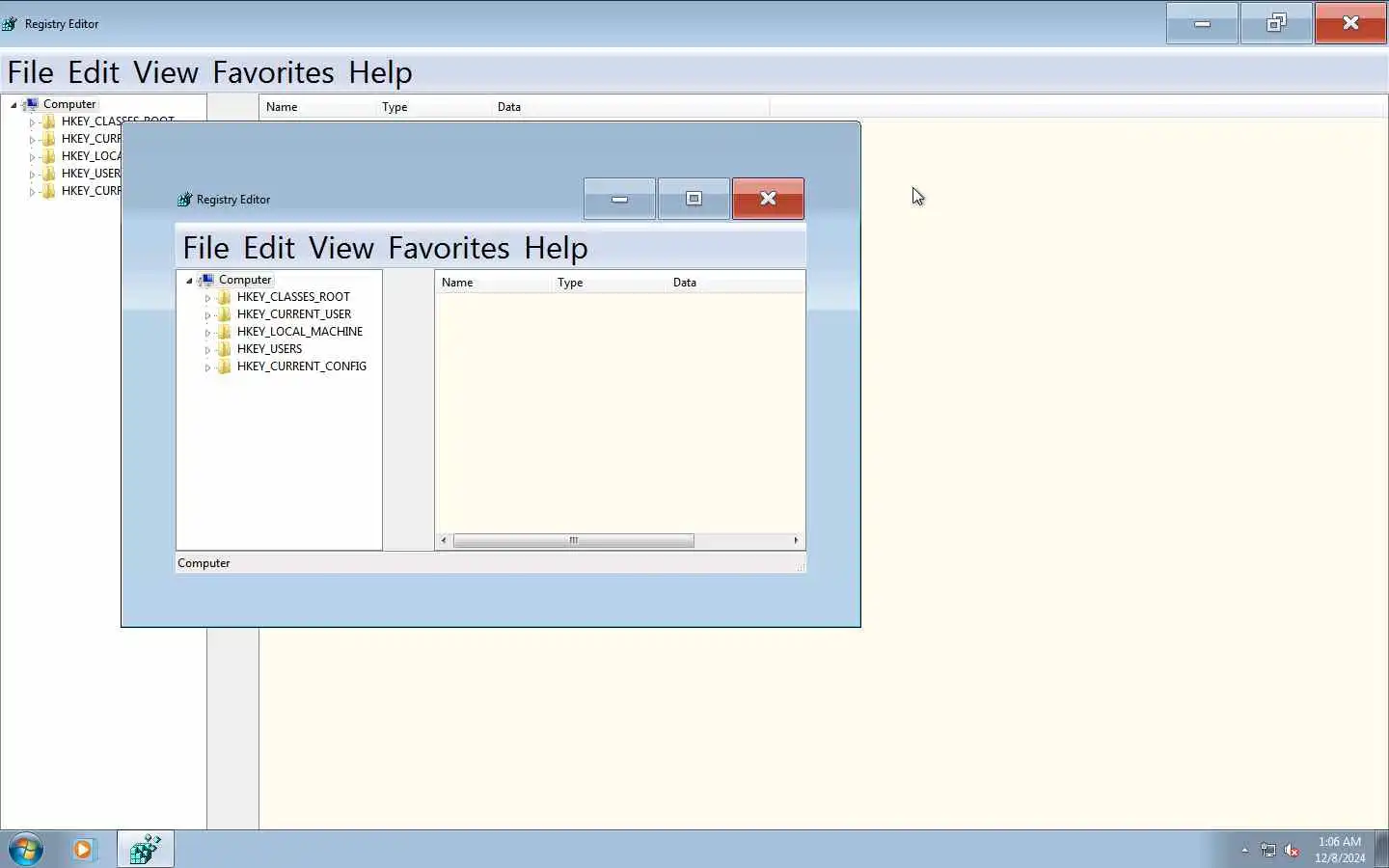
Task: Expand HKEY_CURRENT_CONFIG in the smaller window
Action: (x=207, y=367)
